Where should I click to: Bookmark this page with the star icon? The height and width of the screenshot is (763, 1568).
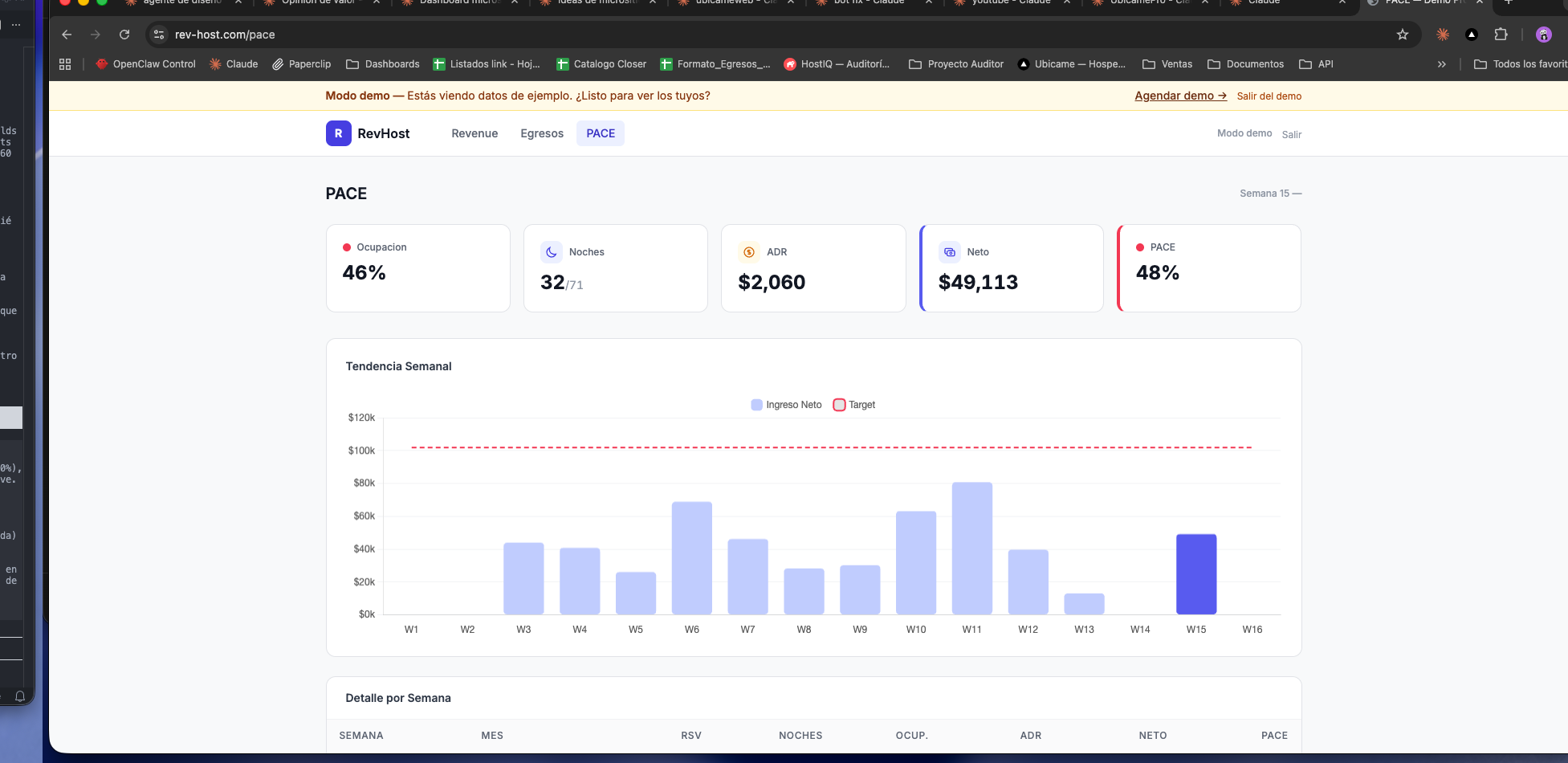(1403, 35)
